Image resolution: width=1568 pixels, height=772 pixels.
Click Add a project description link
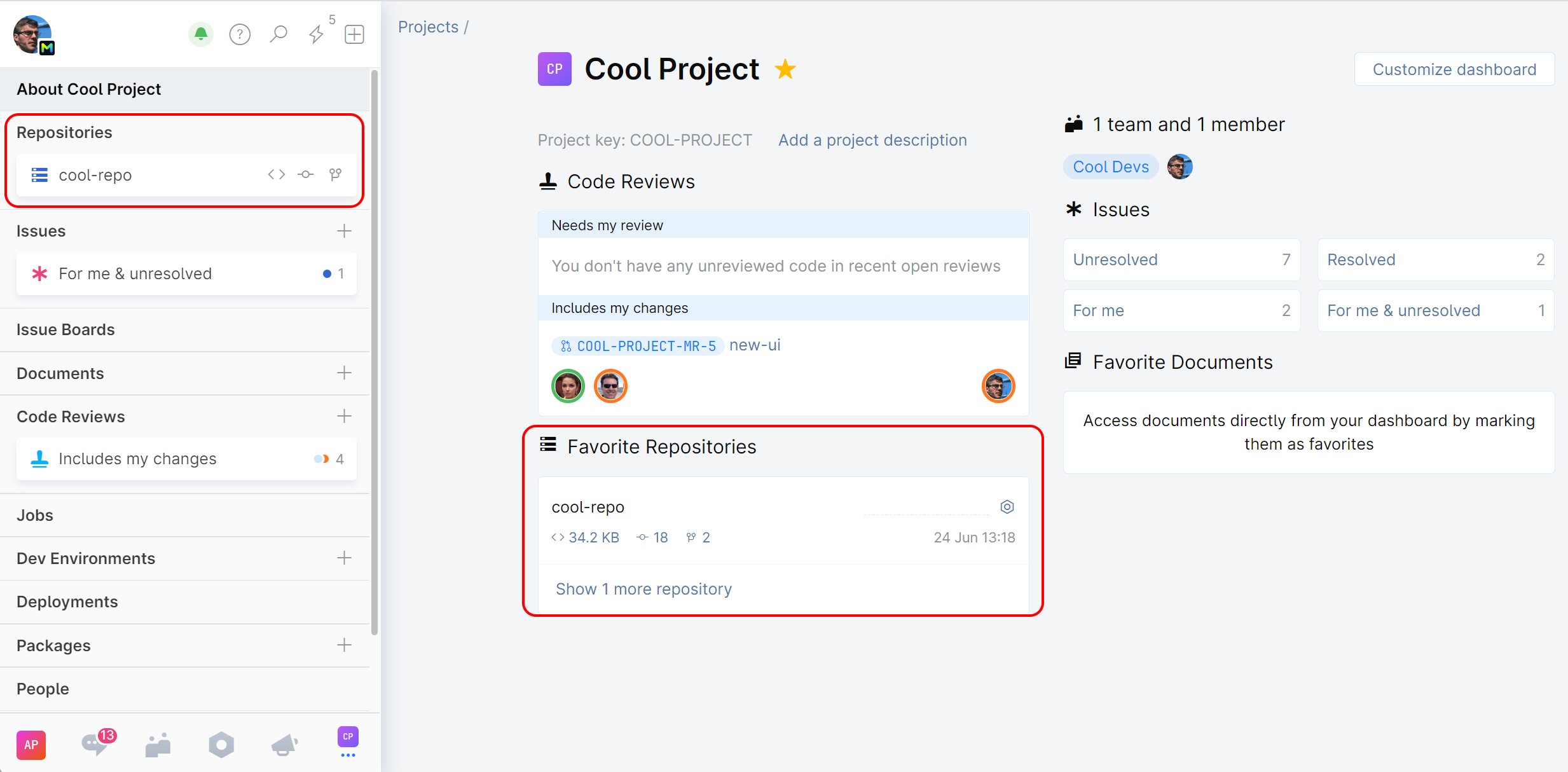872,140
